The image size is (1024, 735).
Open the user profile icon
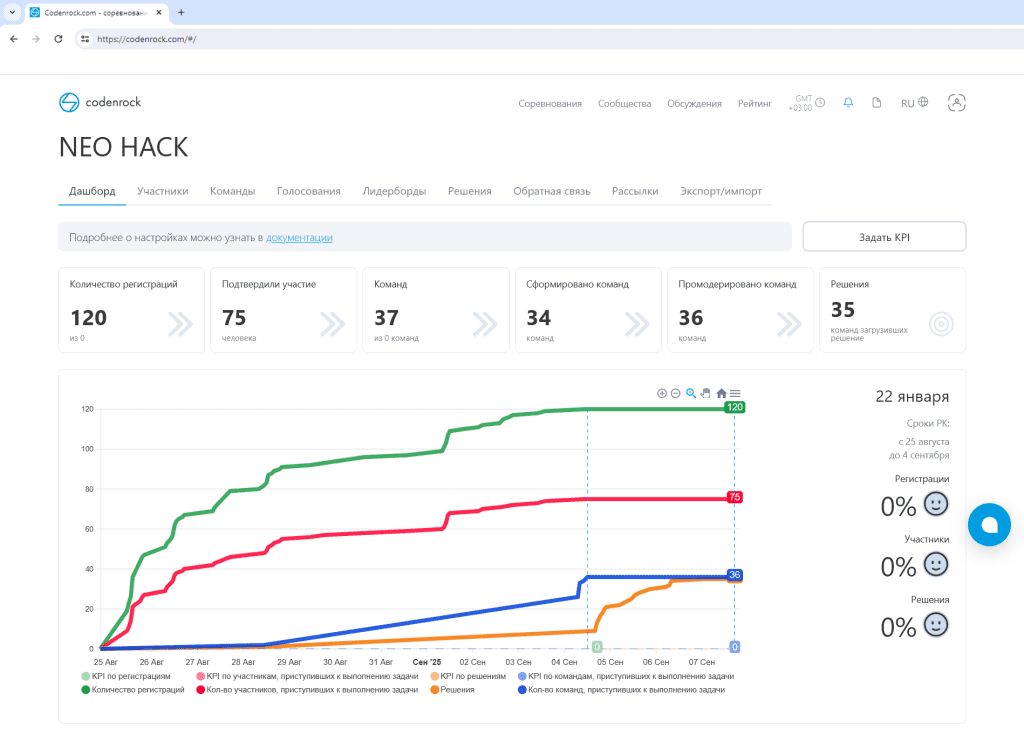[x=957, y=102]
